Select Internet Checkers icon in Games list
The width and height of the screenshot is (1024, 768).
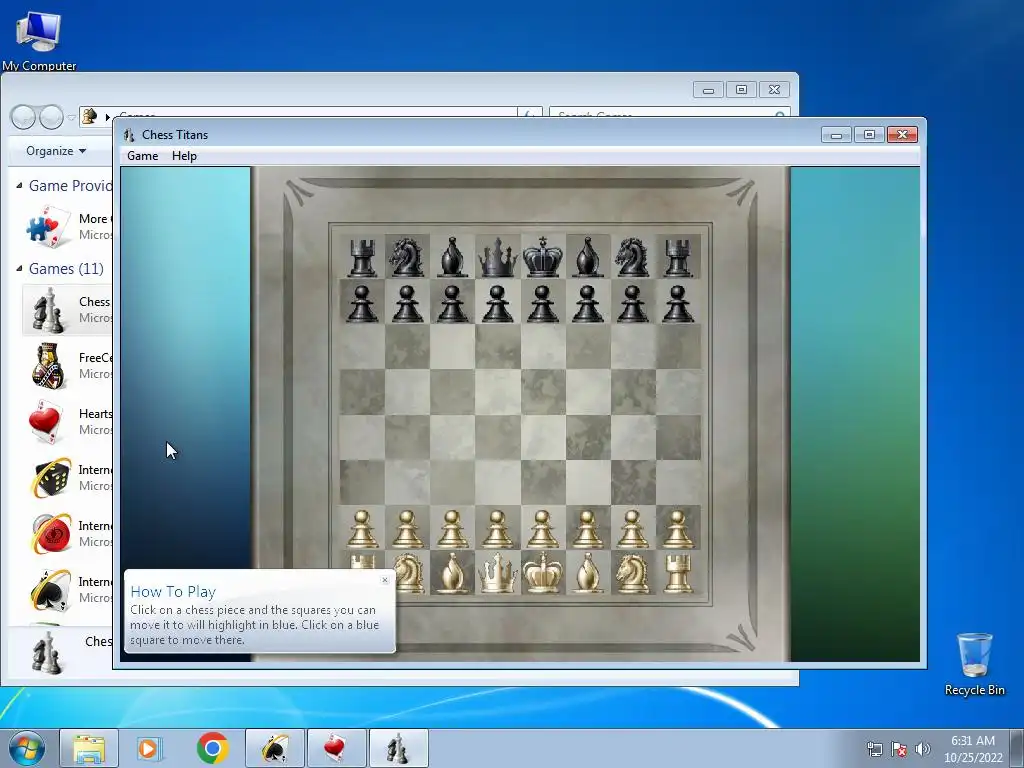pyautogui.click(x=50, y=534)
